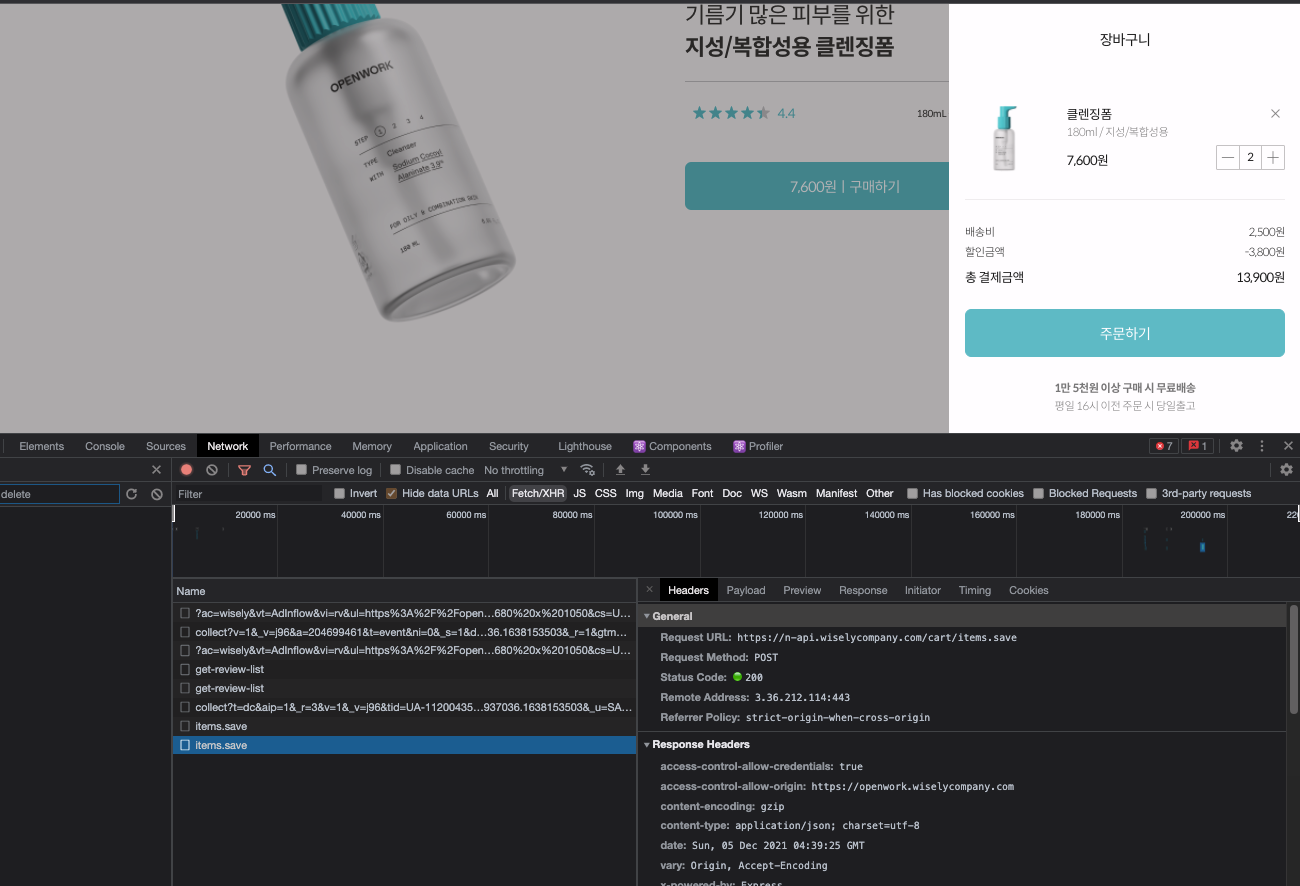
Task: Check the Has blocked cookies checkbox
Action: [913, 494]
